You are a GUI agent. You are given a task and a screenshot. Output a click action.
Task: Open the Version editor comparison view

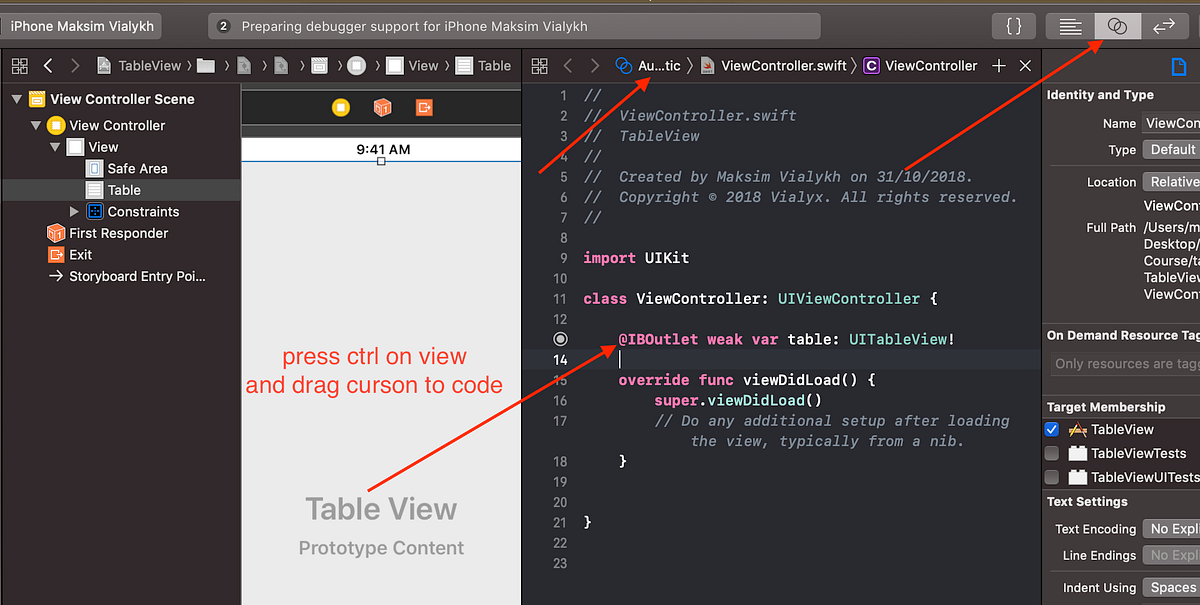point(1165,25)
